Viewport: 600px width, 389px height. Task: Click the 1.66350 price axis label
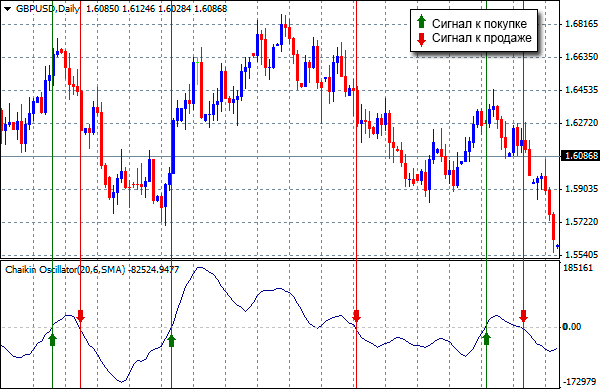click(581, 57)
